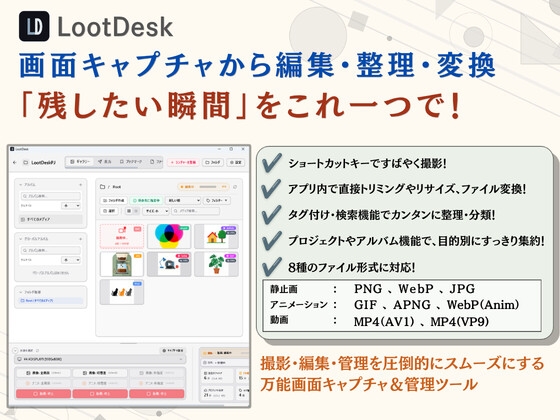Switch to list view icon
Viewport: 560px width, 420px height.
point(136,211)
